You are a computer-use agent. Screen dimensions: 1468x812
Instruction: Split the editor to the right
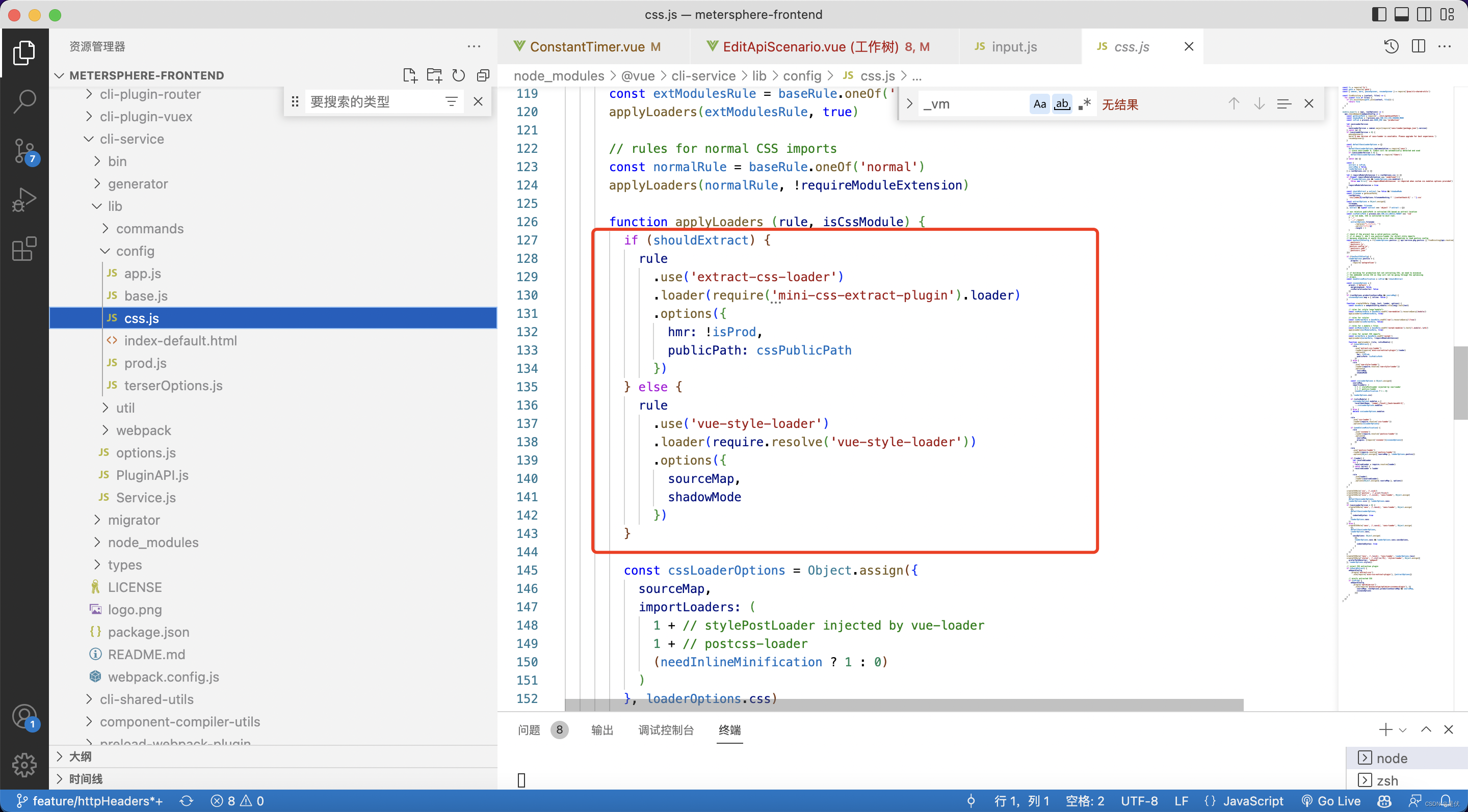(1419, 46)
